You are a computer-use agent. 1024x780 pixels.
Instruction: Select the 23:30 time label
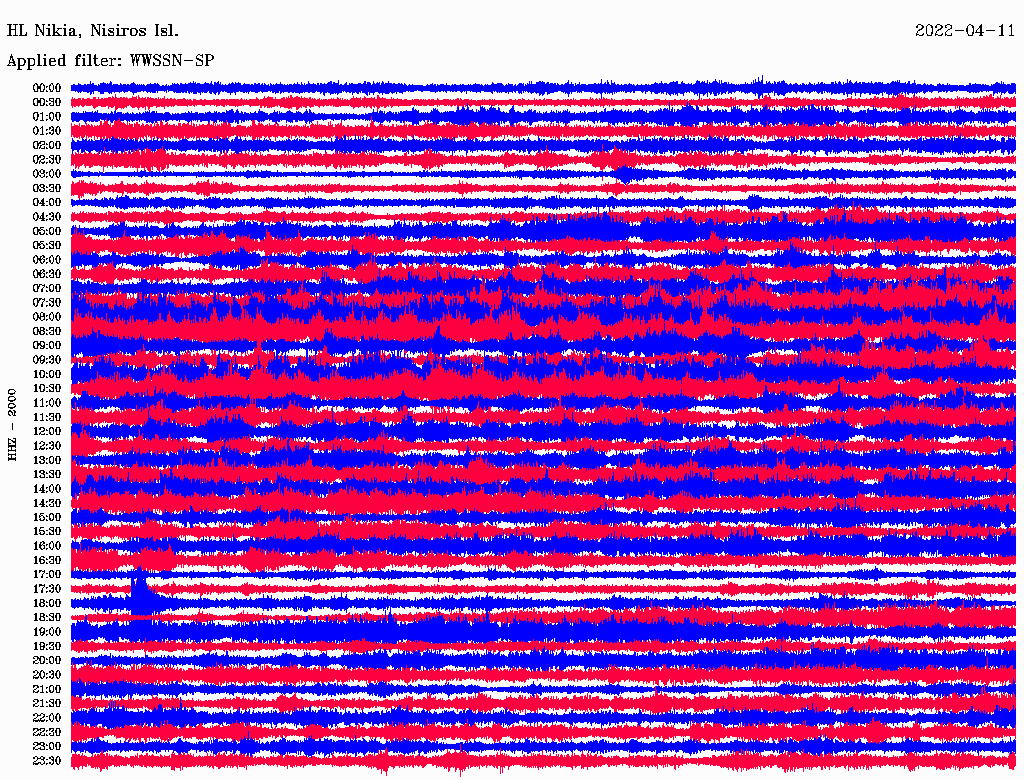(x=47, y=761)
